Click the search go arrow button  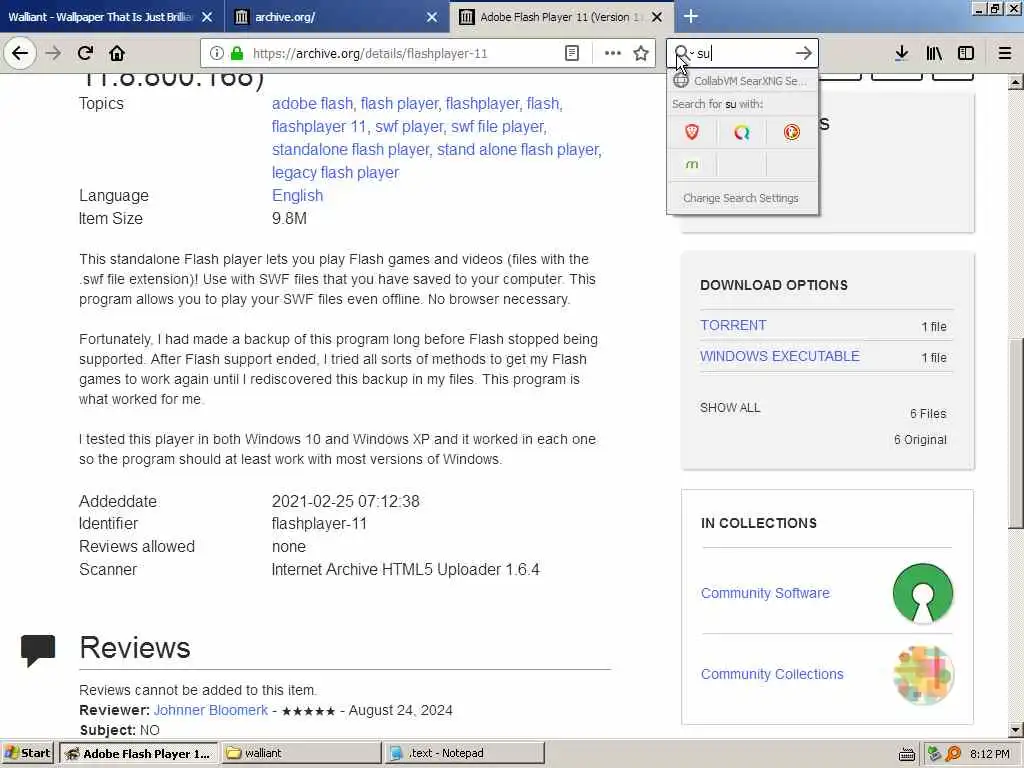[x=803, y=53]
